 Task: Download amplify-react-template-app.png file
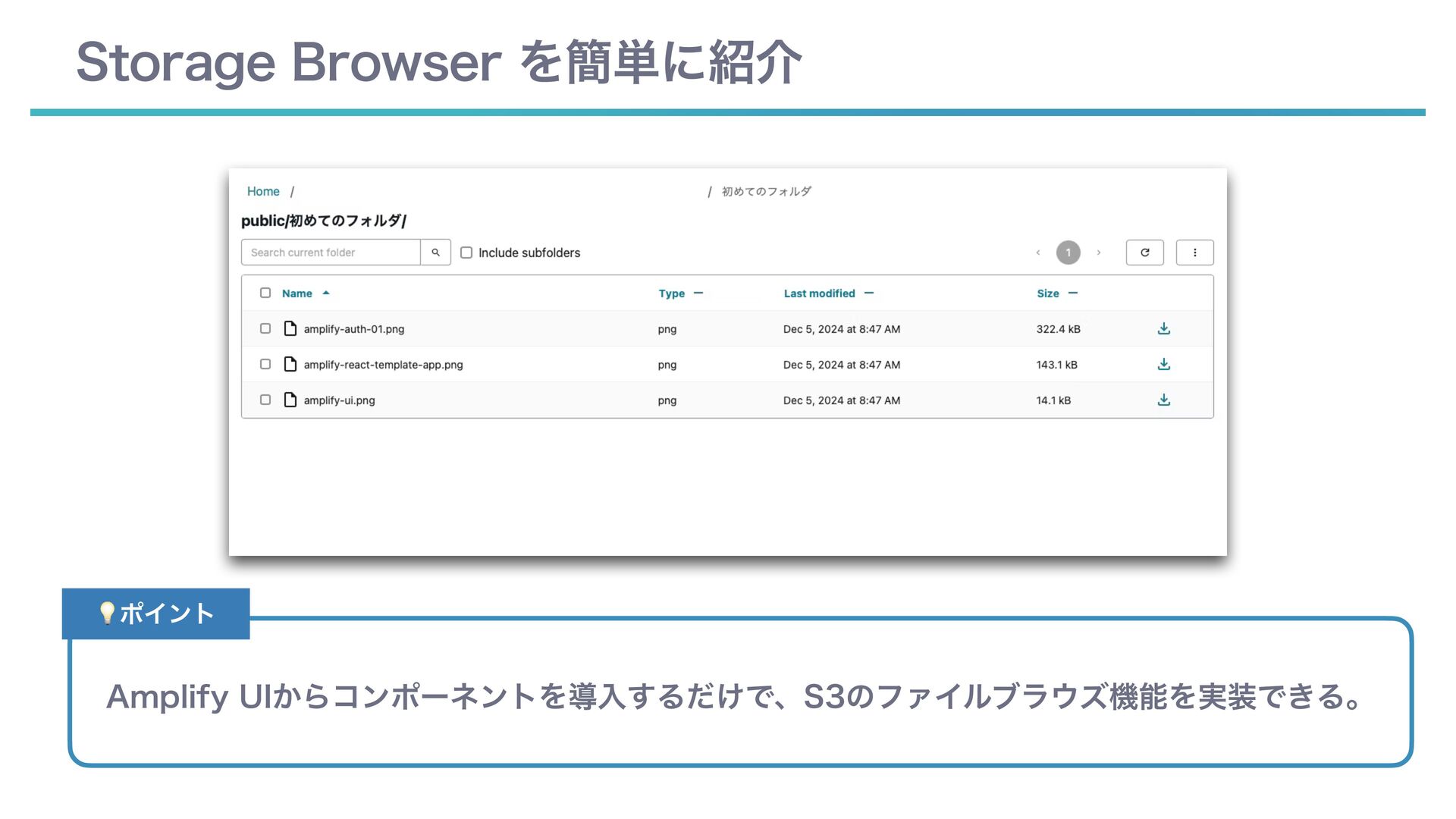pos(1163,364)
